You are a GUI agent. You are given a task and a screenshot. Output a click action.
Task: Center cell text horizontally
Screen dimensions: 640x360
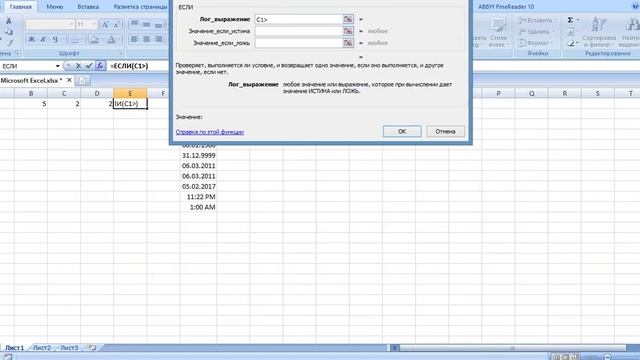tap(146, 39)
